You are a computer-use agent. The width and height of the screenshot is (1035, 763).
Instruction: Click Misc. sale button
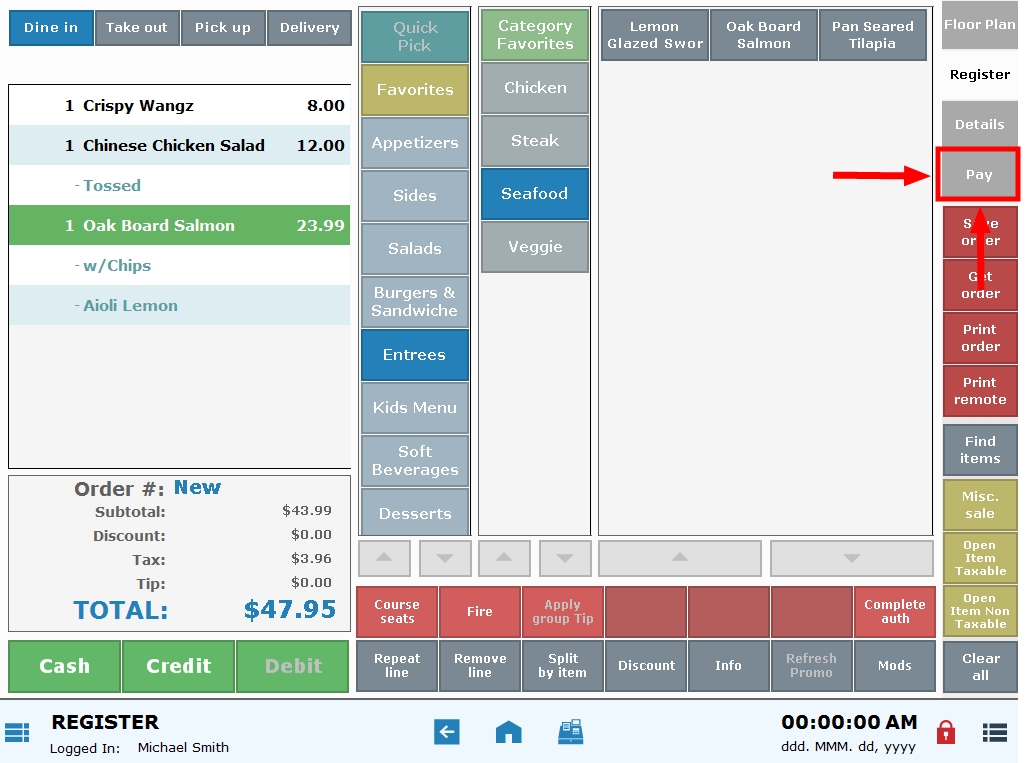click(980, 505)
